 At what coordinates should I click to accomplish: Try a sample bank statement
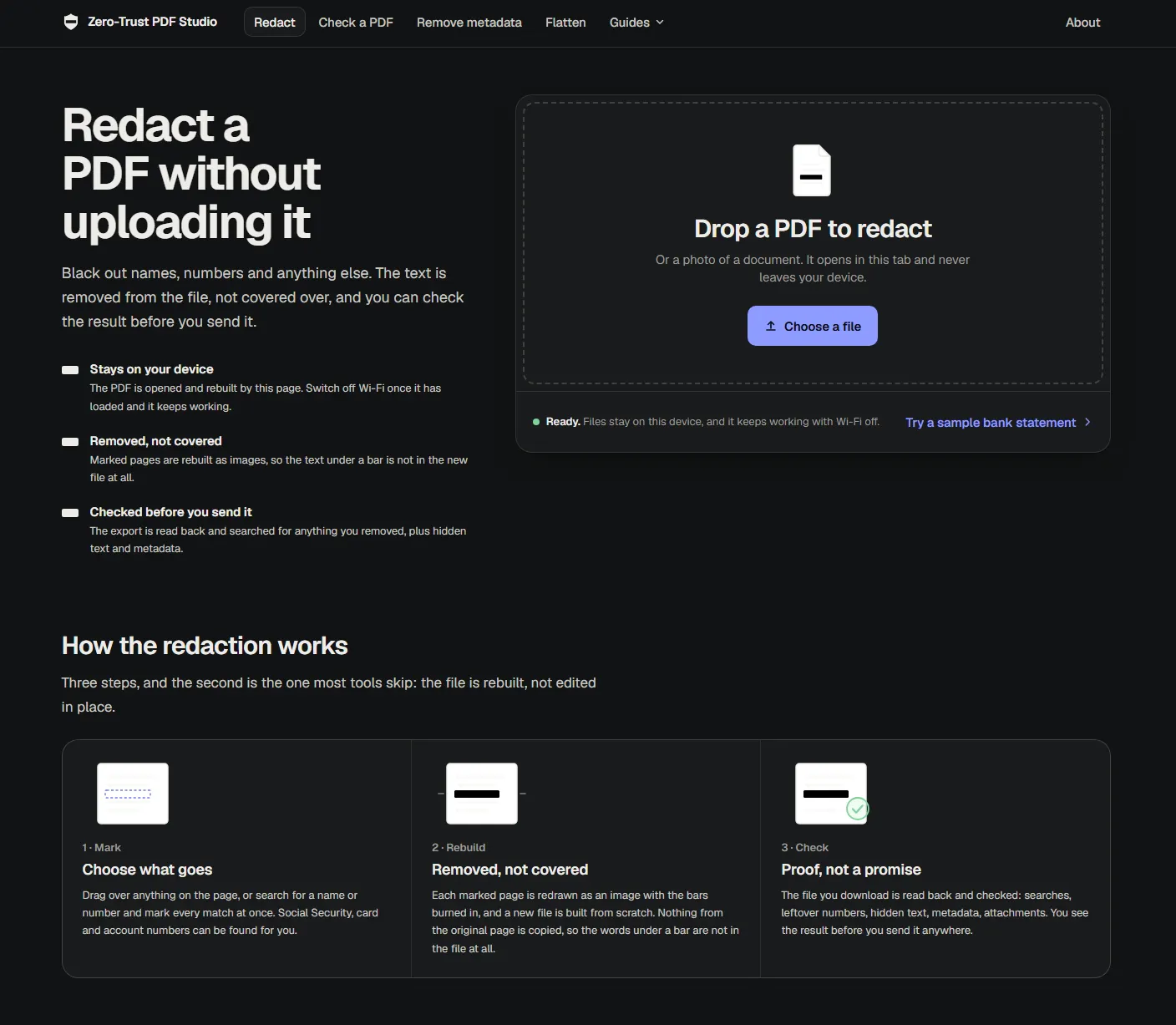(998, 423)
